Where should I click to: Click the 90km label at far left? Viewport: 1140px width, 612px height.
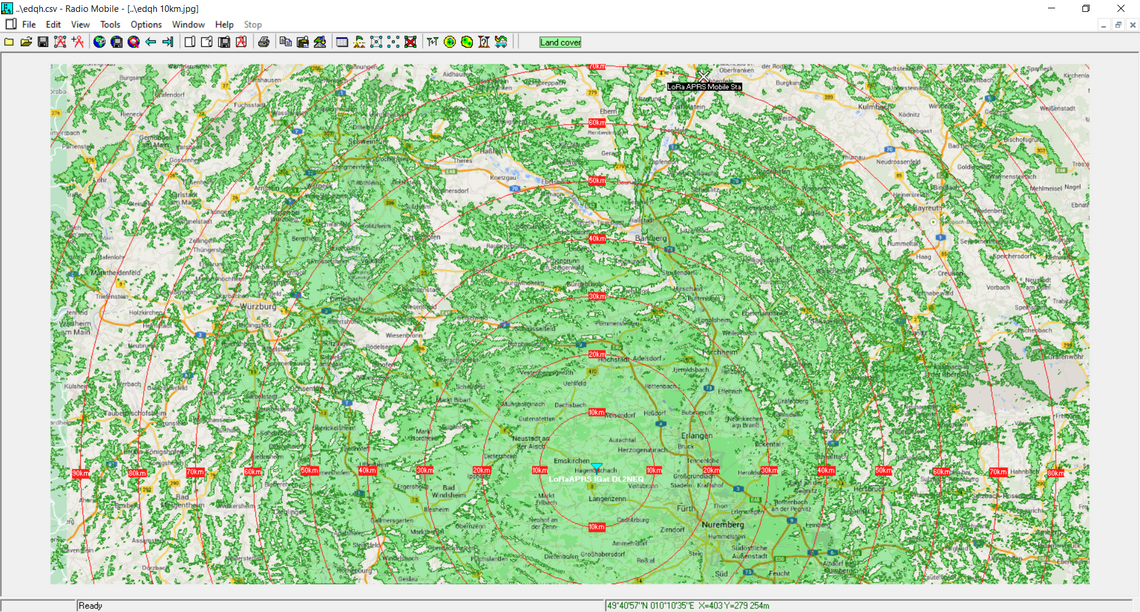(x=81, y=473)
